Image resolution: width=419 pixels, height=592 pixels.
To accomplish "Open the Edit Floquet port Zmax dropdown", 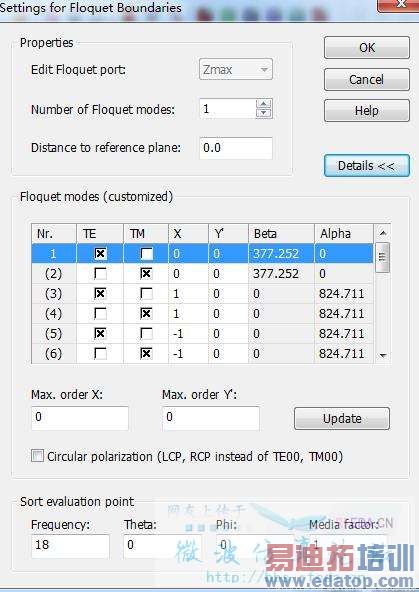I will point(236,69).
